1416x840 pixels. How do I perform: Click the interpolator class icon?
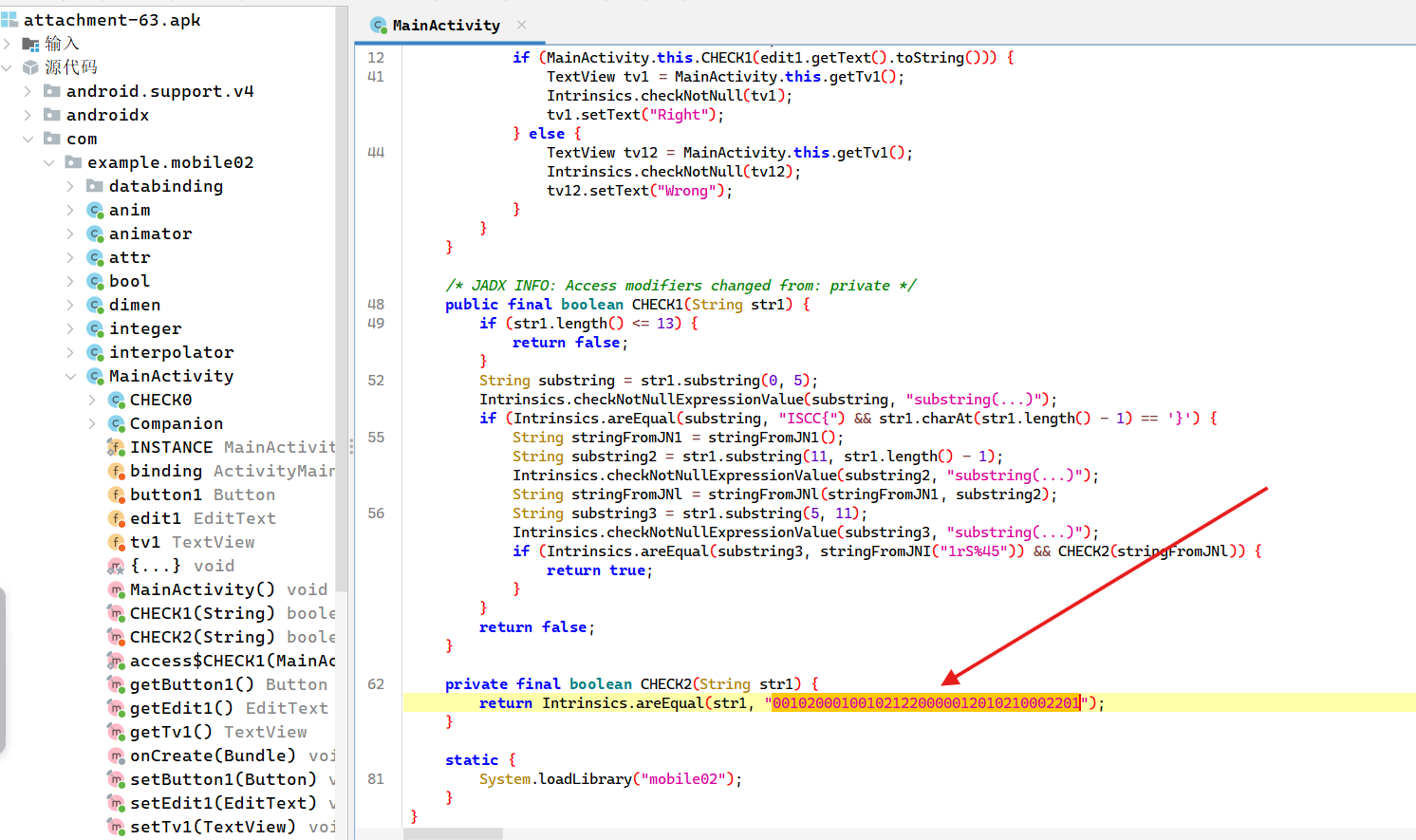tap(95, 352)
